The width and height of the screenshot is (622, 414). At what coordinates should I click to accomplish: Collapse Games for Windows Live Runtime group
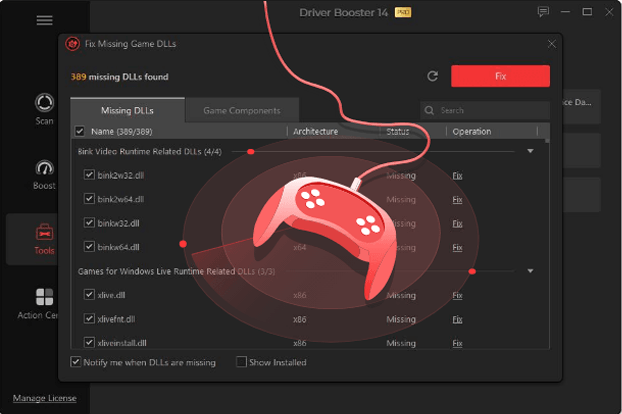pos(530,271)
